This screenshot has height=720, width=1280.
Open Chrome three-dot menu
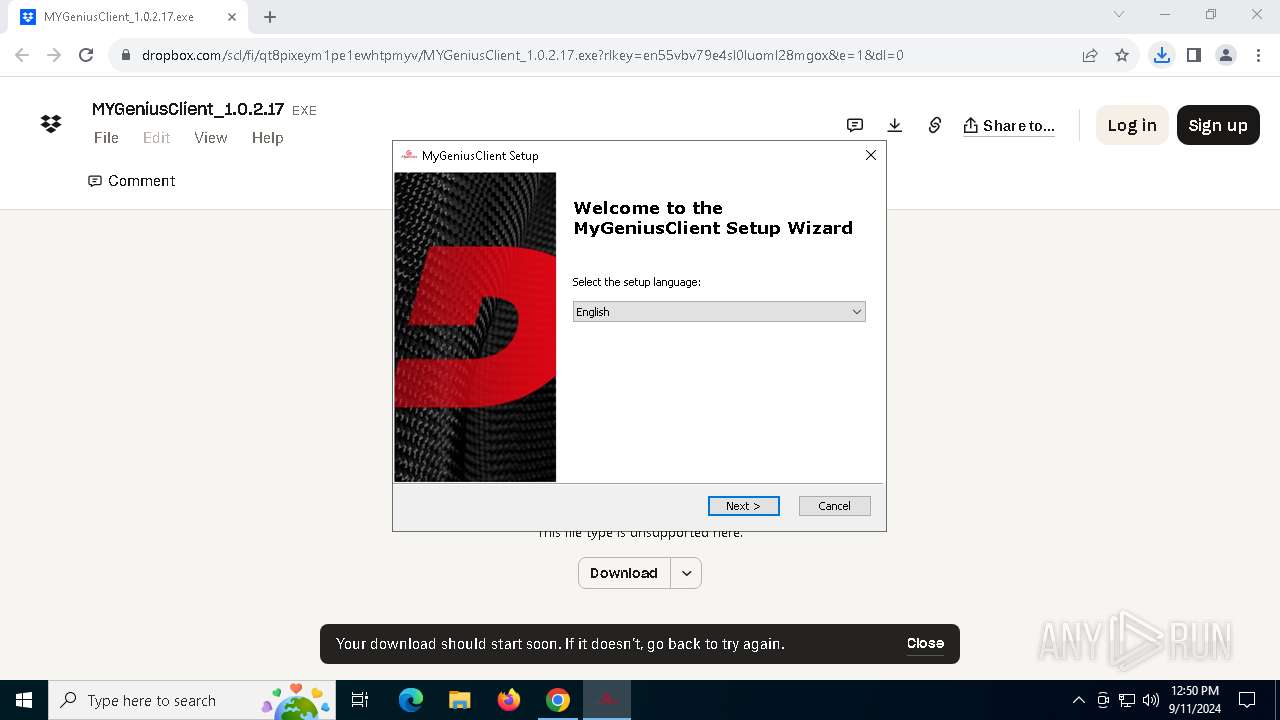point(1258,55)
